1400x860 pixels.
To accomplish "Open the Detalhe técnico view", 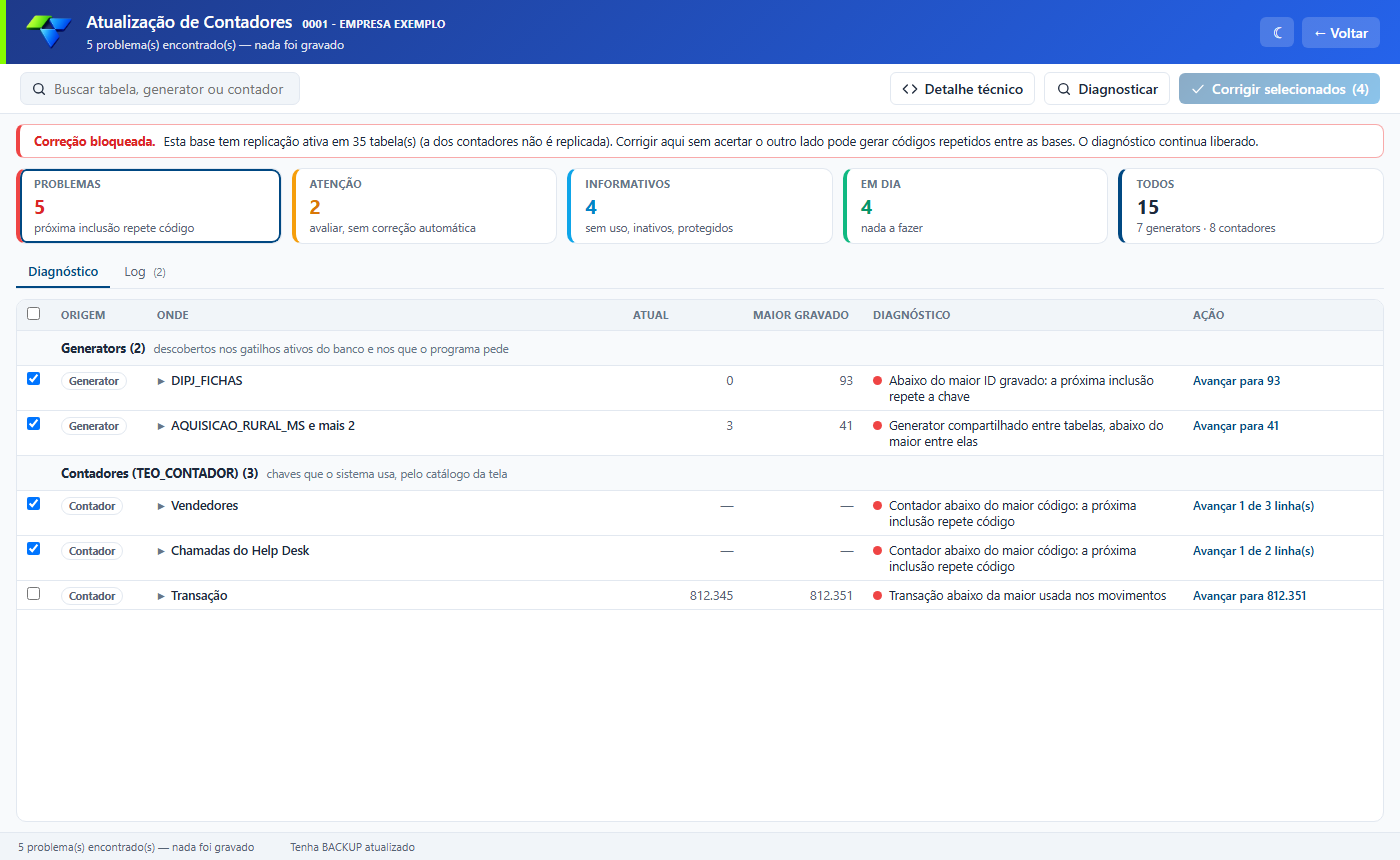I will (x=962, y=89).
